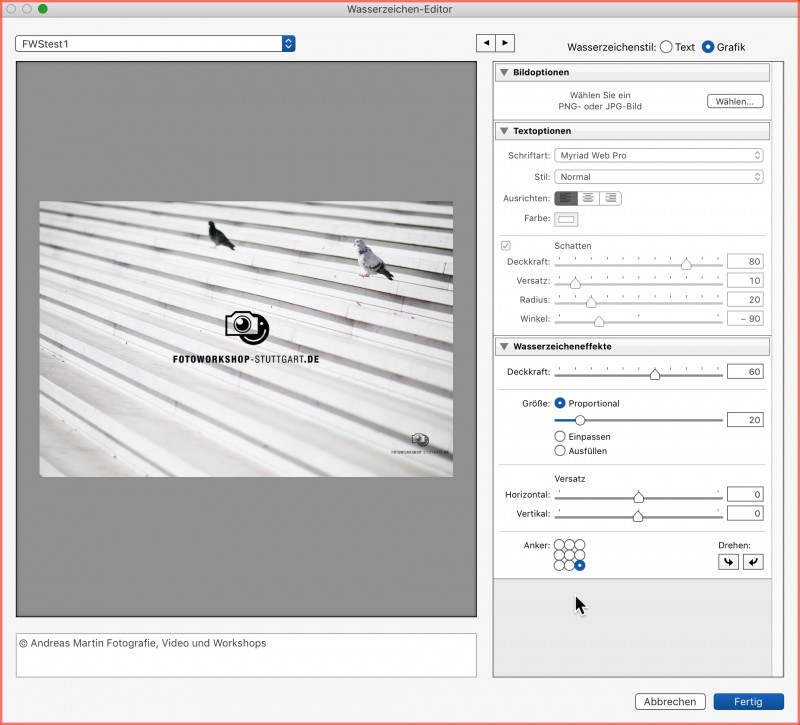Show previous photo with left arrow
This screenshot has width=800, height=725.
click(x=486, y=43)
